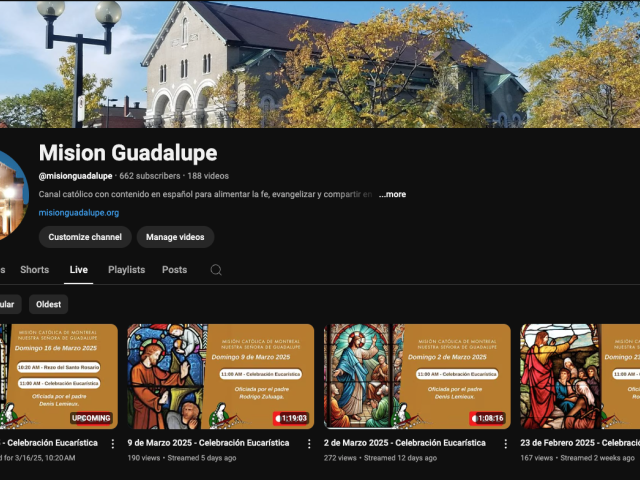The width and height of the screenshot is (640, 480).
Task: Select the Live tab
Action: tap(78, 270)
